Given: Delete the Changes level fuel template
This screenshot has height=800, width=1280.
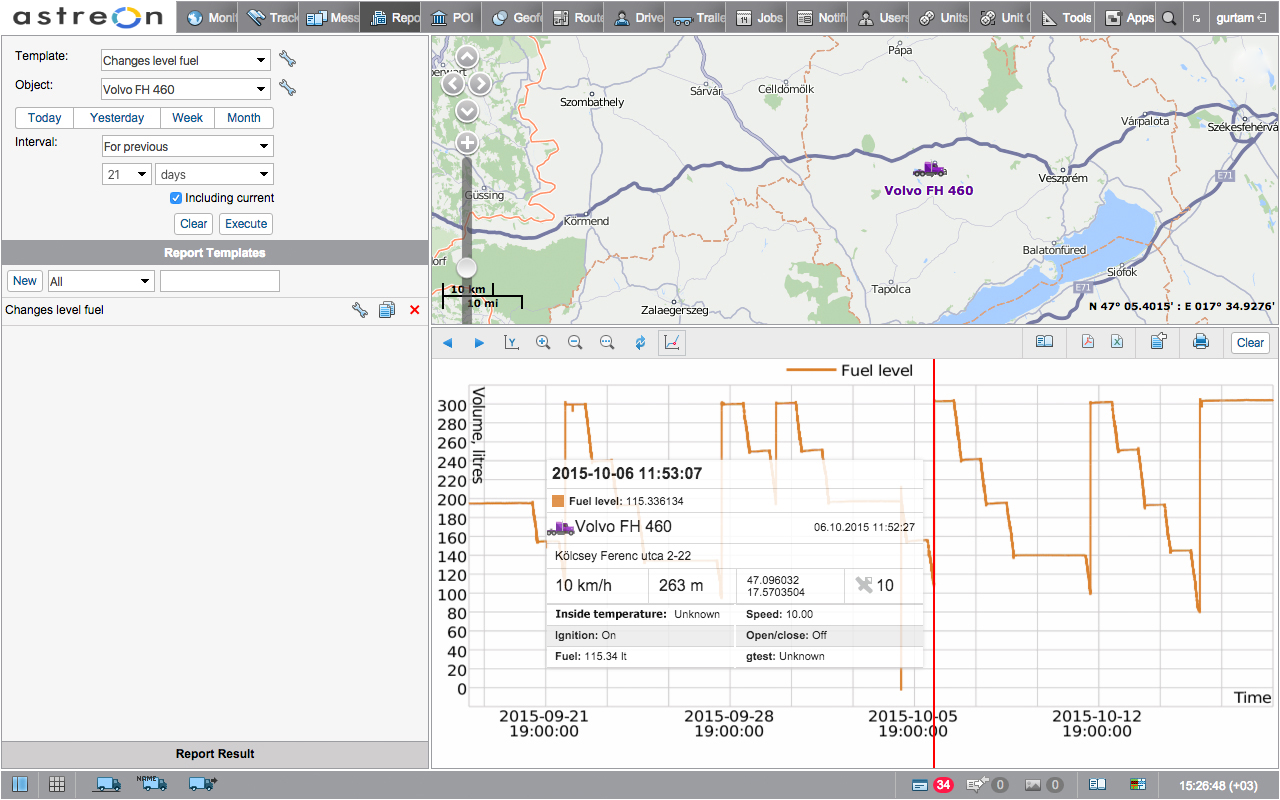Looking at the screenshot, I should [414, 310].
